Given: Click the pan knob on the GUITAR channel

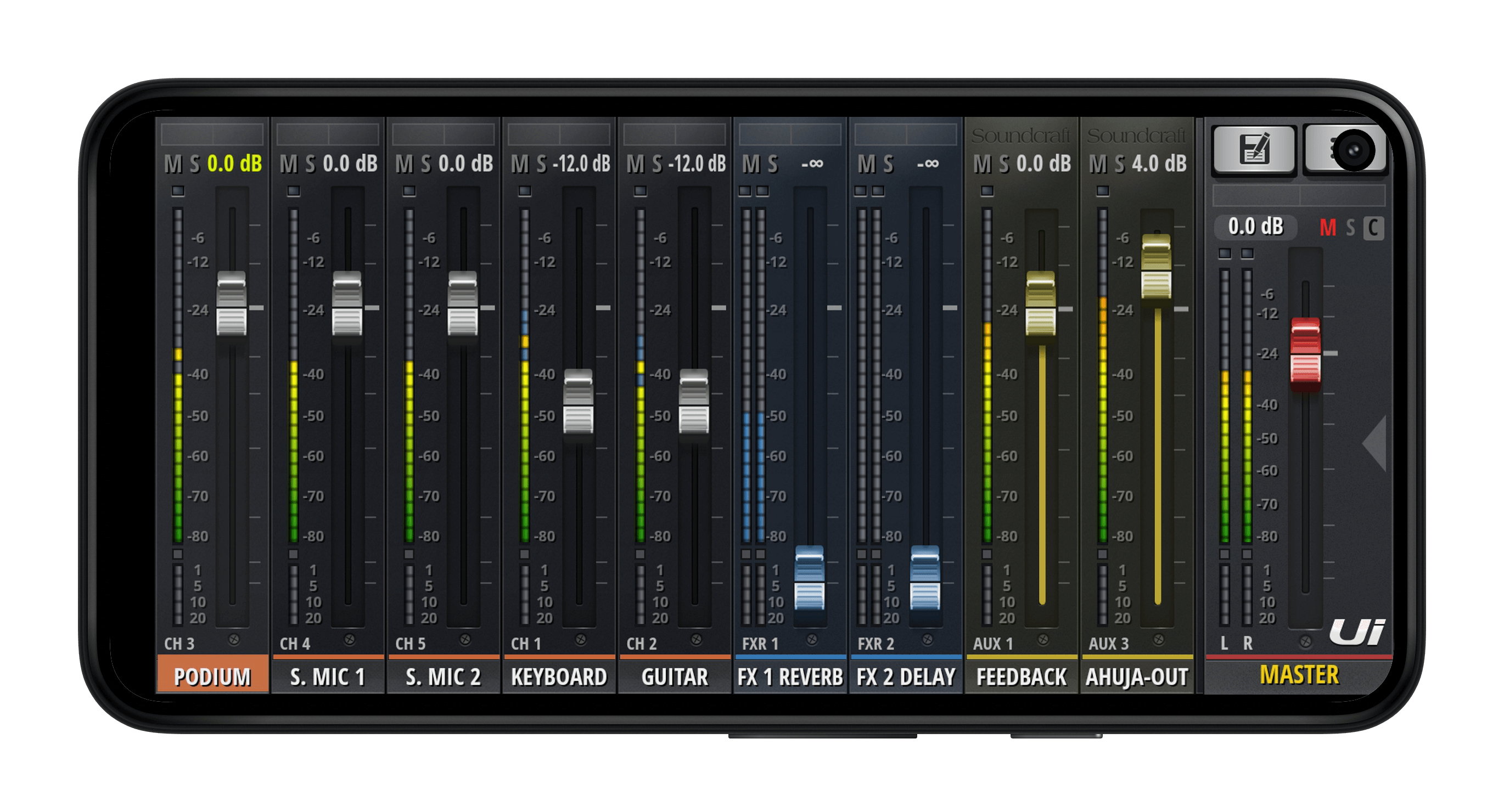Looking at the screenshot, I should [x=696, y=640].
